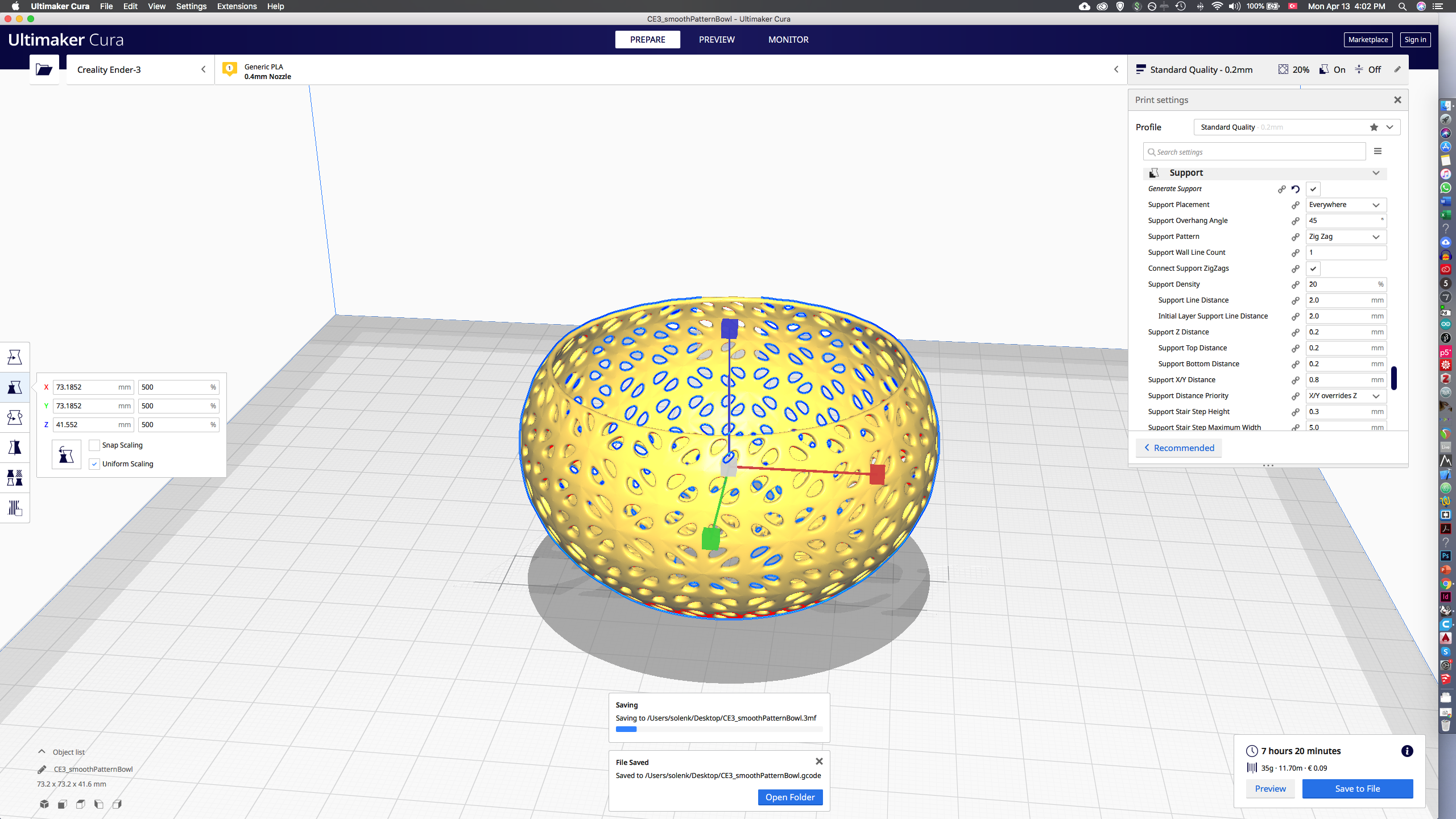Click the Sign in button
Screen dimensions: 1456x819
[1415, 40]
